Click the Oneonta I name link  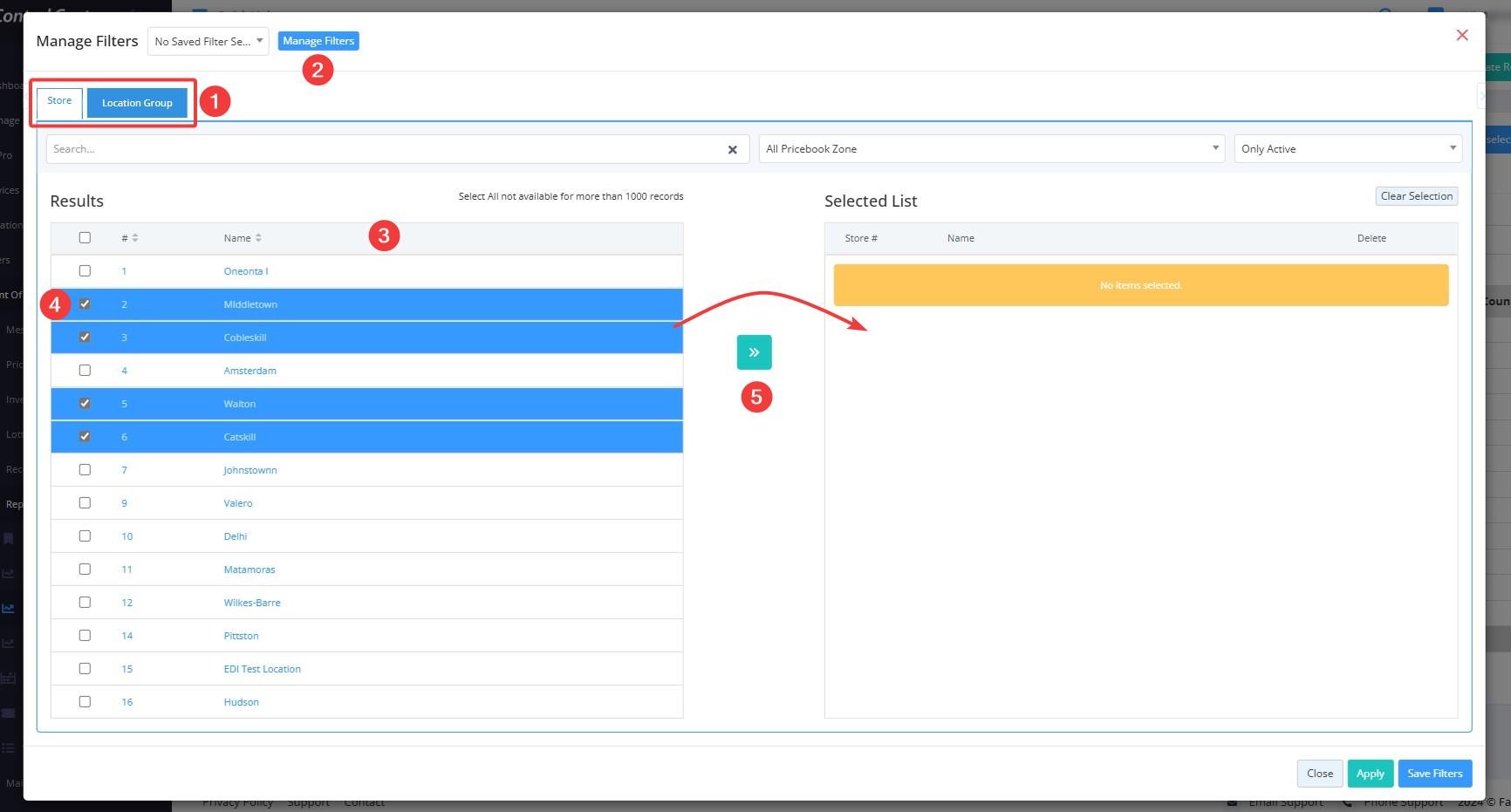point(246,271)
